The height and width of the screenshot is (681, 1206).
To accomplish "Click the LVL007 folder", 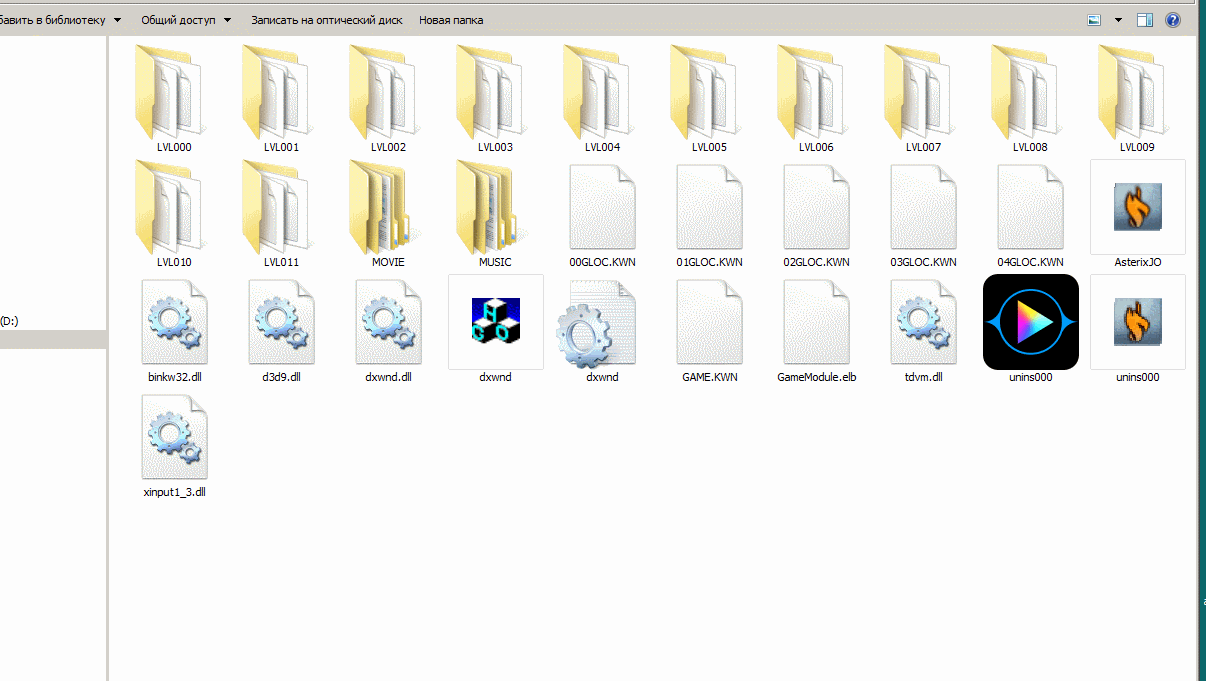I will [923, 100].
